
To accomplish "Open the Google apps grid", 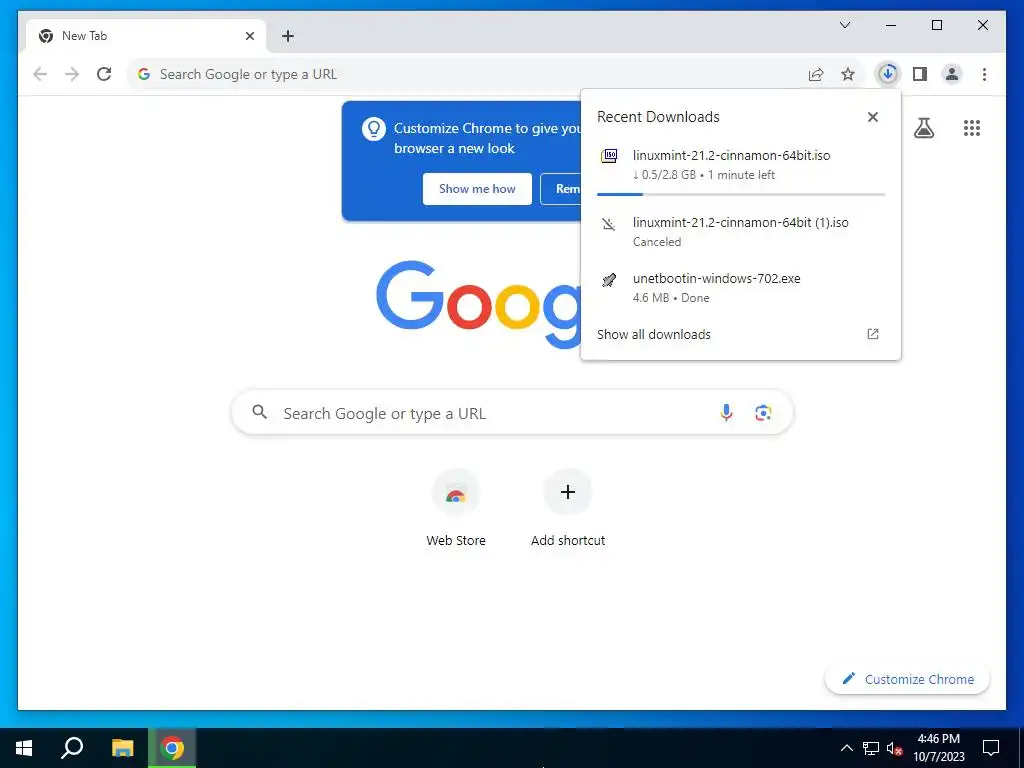I will (x=972, y=128).
